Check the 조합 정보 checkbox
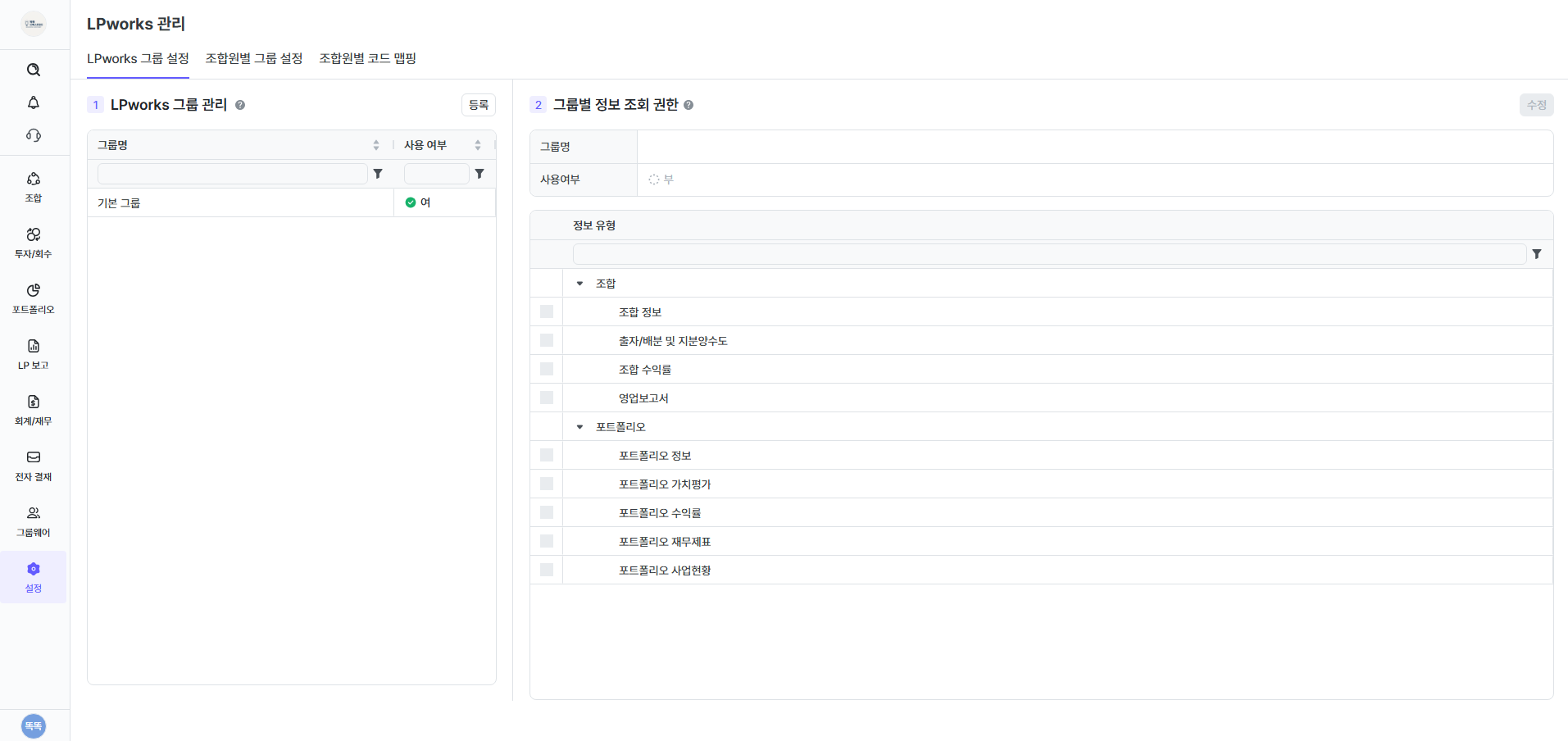Screen dimensions: 1568x741 point(547,311)
